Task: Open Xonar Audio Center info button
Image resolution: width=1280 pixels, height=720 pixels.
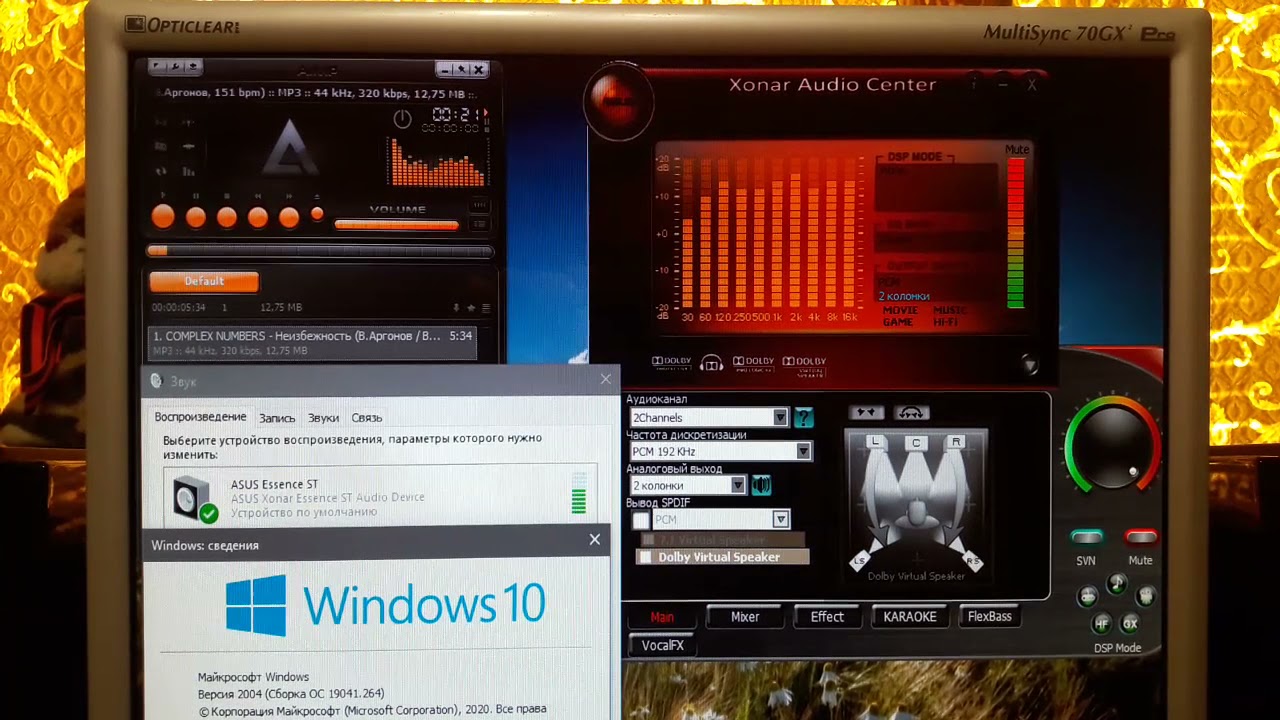Action: pyautogui.click(x=974, y=85)
